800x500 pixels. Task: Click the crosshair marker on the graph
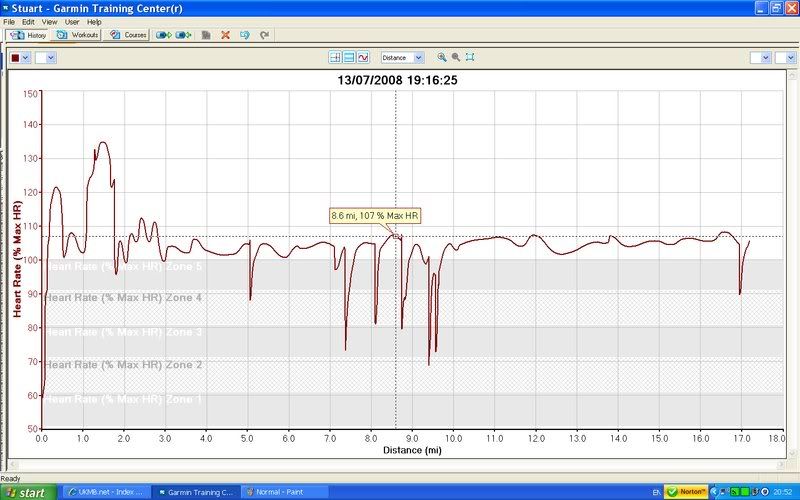(x=396, y=236)
